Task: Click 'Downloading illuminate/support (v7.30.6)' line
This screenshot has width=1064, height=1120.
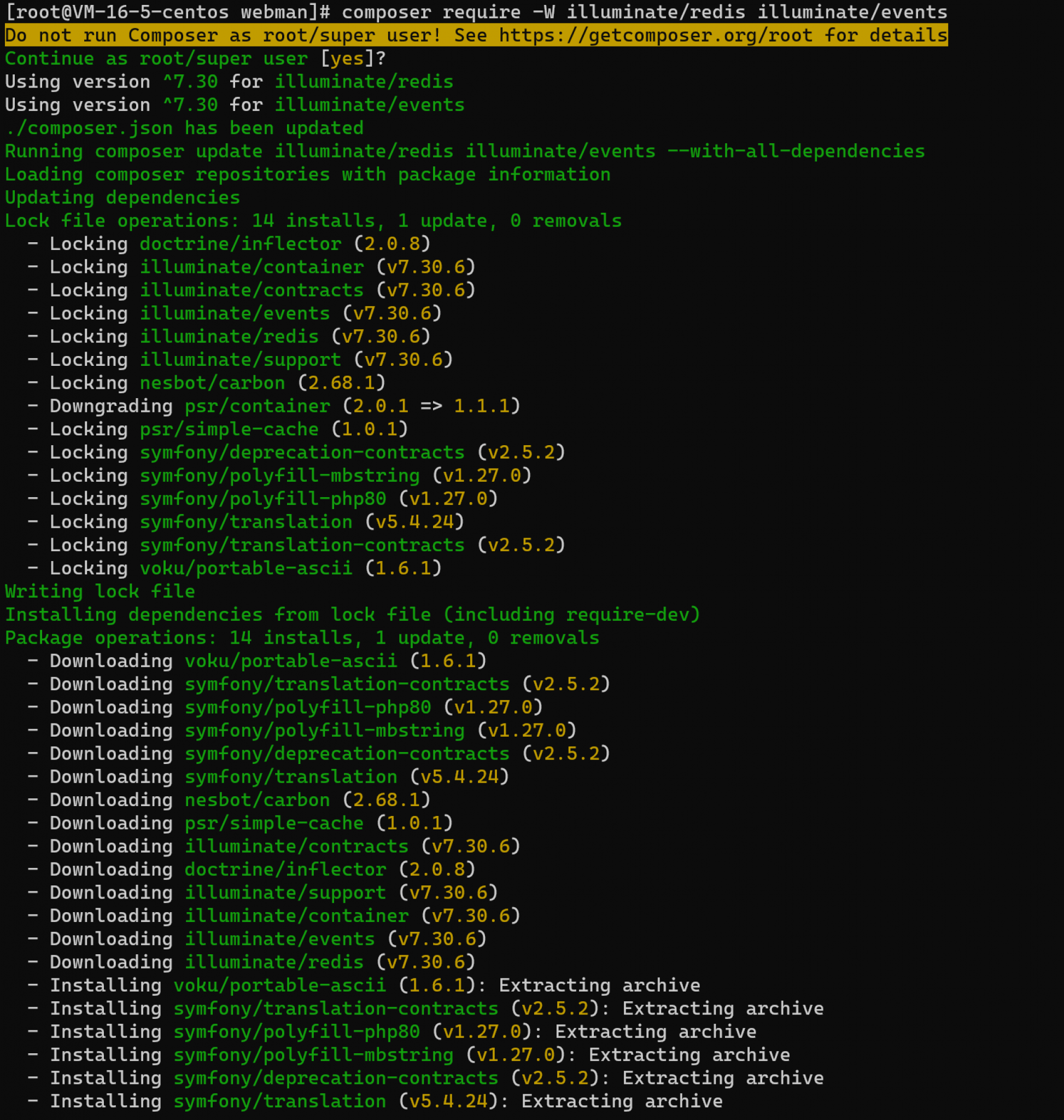Action: point(262,893)
